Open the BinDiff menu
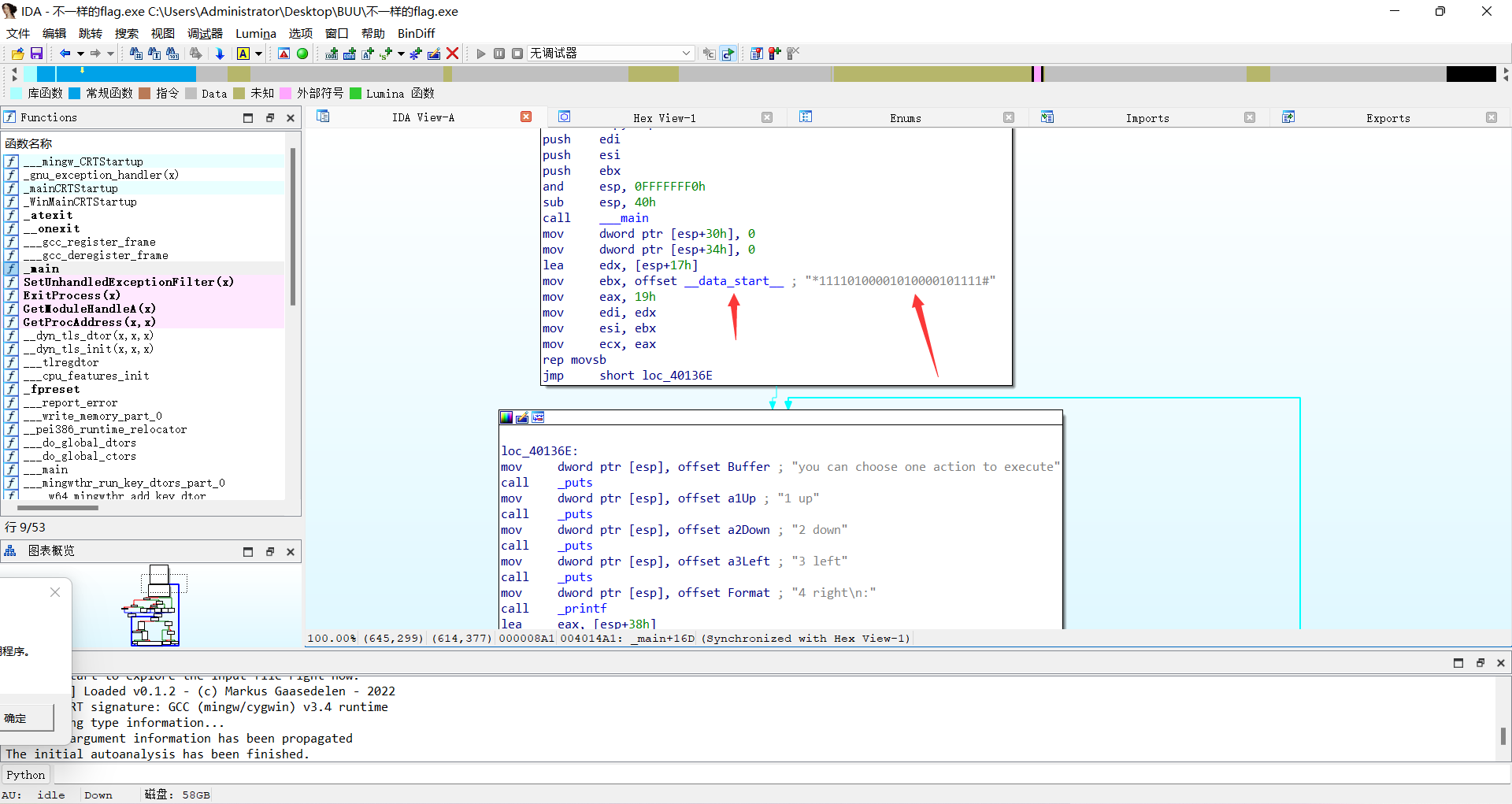Screen dimensions: 1512x804 pyautogui.click(x=416, y=33)
